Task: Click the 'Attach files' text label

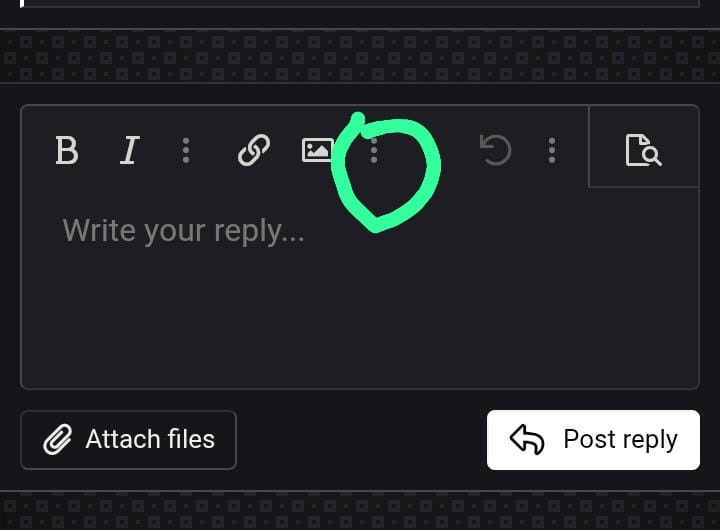Action: 150,439
